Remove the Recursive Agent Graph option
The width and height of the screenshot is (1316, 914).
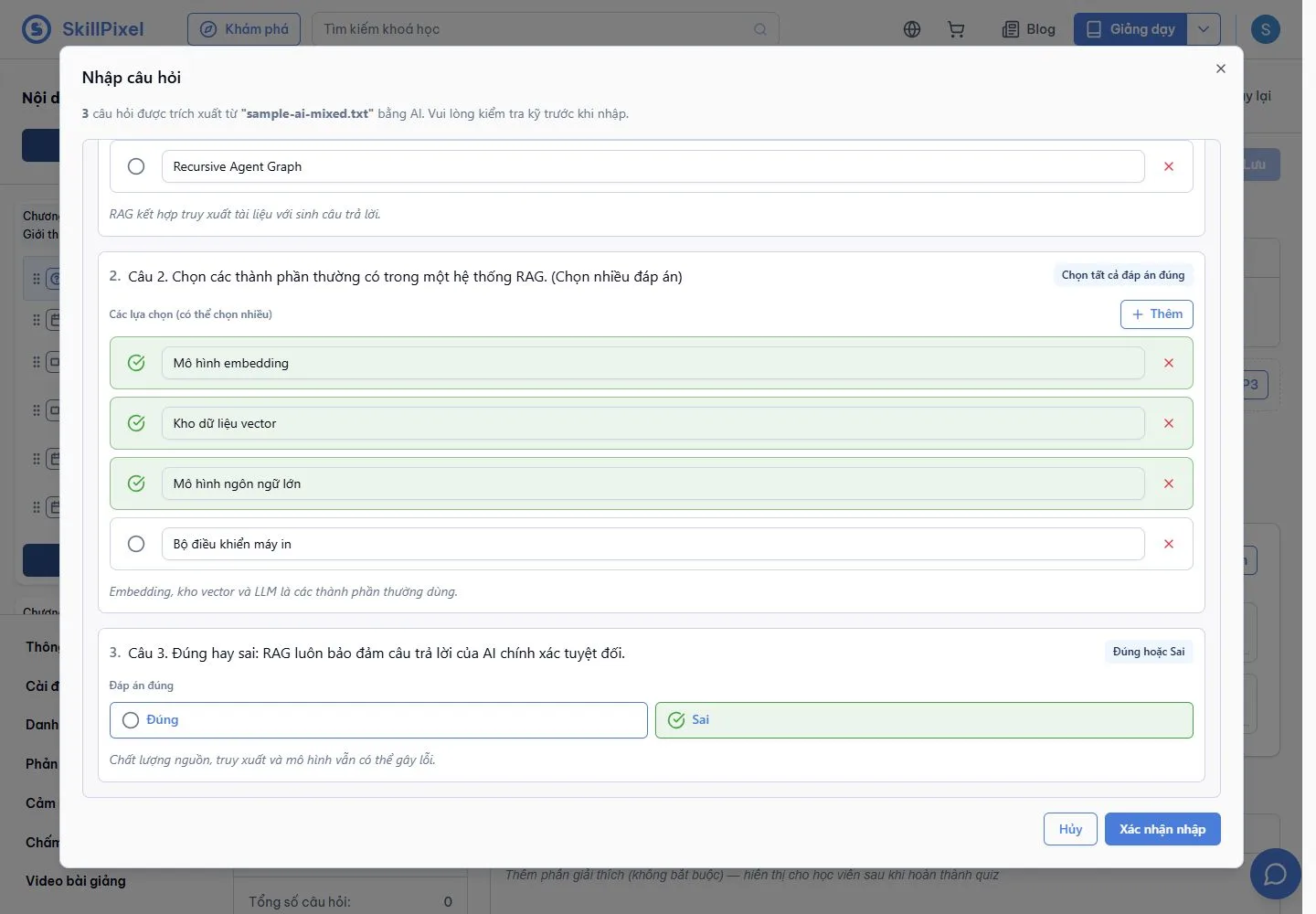pos(1168,166)
